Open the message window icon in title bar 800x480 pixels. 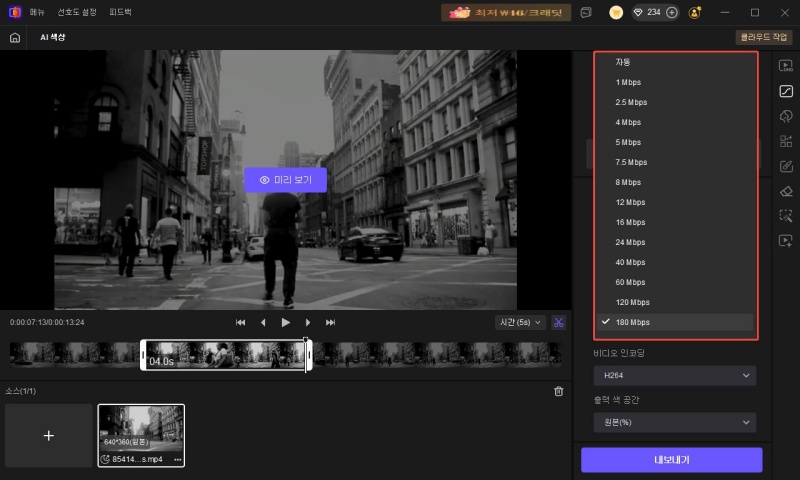tap(586, 12)
